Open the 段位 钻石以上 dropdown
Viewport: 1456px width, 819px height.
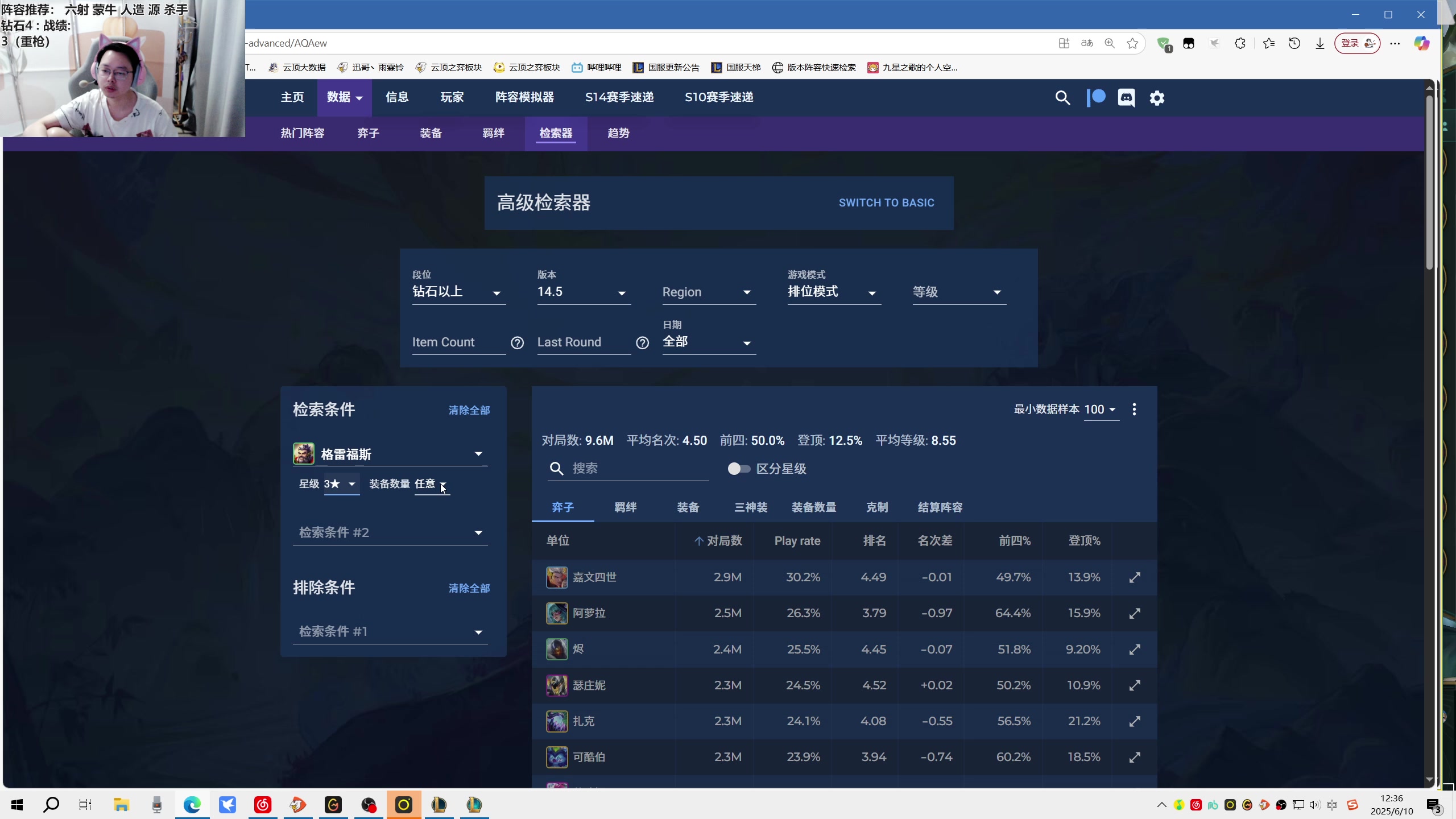(x=458, y=292)
